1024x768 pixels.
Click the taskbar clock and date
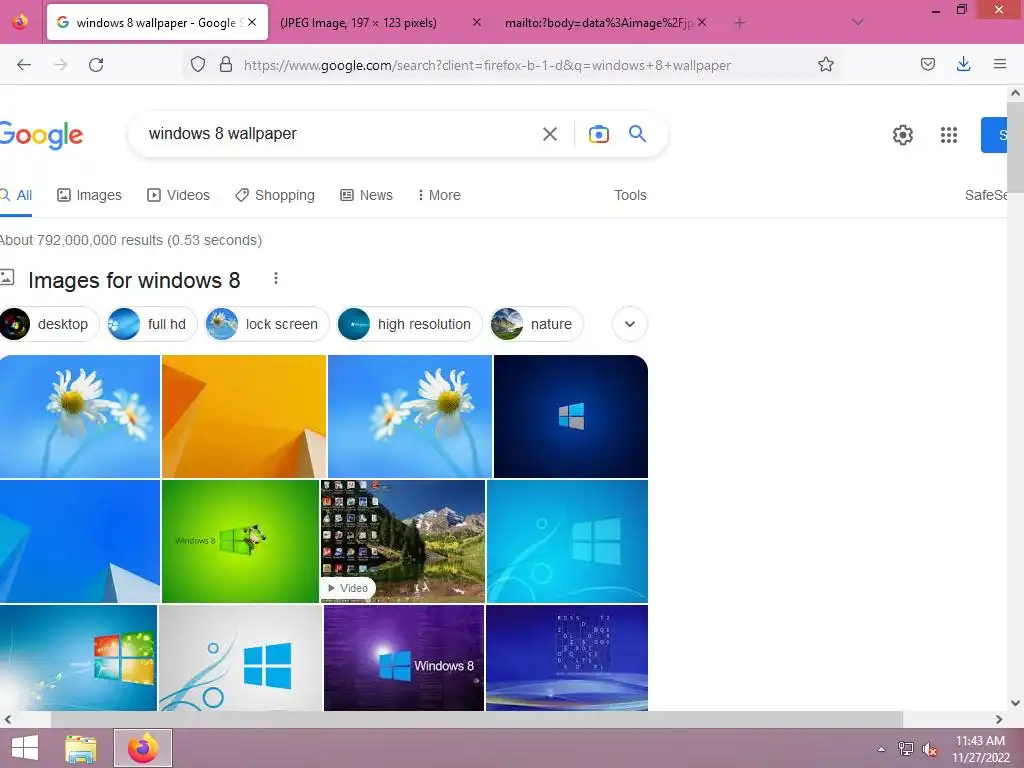tap(980, 749)
